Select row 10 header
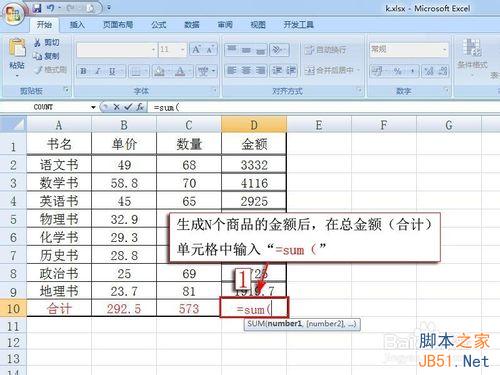 tap(13, 308)
